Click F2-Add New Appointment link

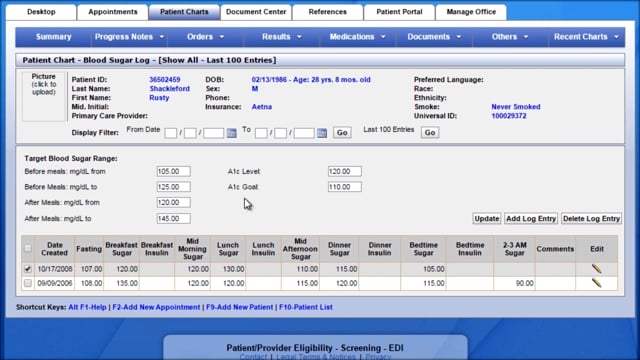pos(156,307)
